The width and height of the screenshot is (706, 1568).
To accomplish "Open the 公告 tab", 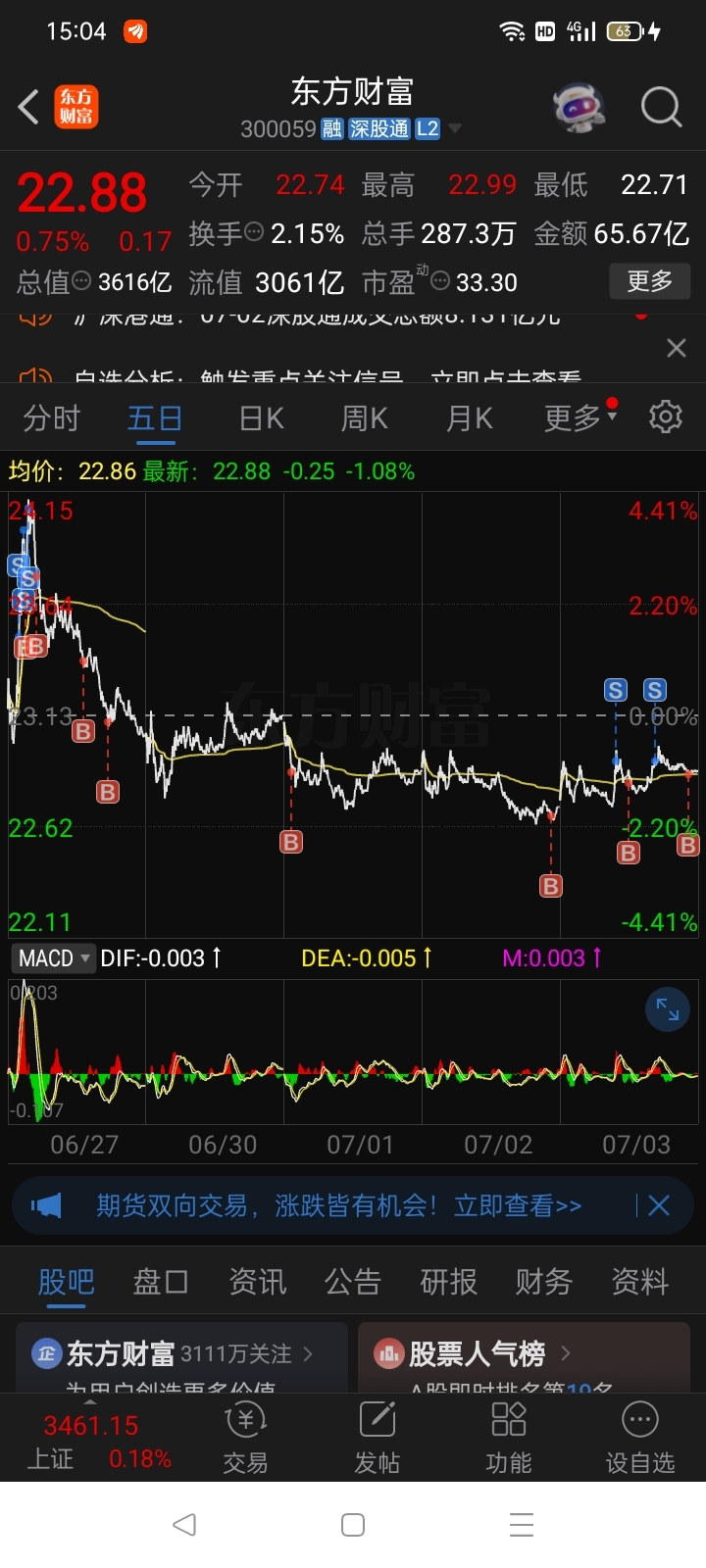I will [x=353, y=1282].
